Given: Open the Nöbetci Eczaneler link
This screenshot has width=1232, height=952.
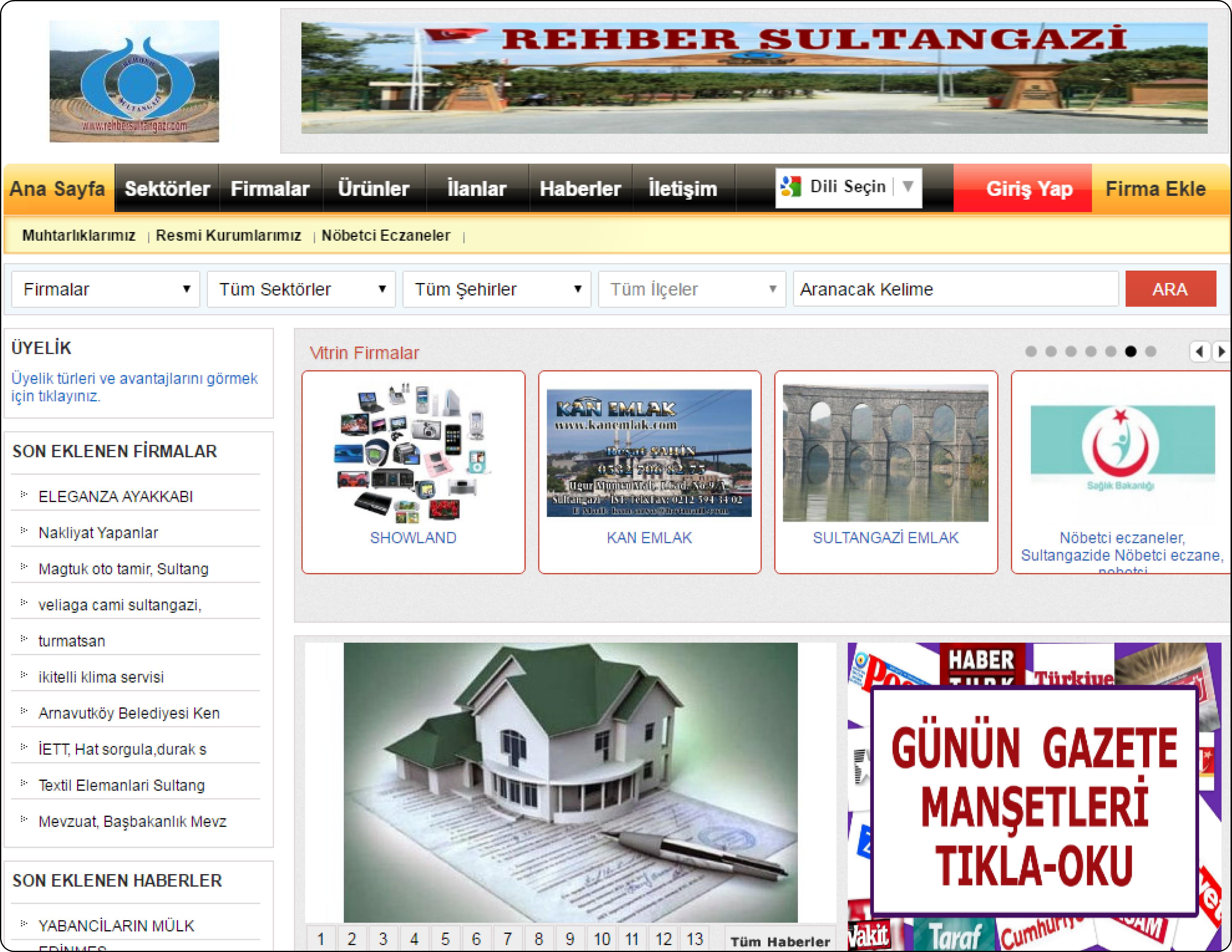Looking at the screenshot, I should pyautogui.click(x=386, y=236).
